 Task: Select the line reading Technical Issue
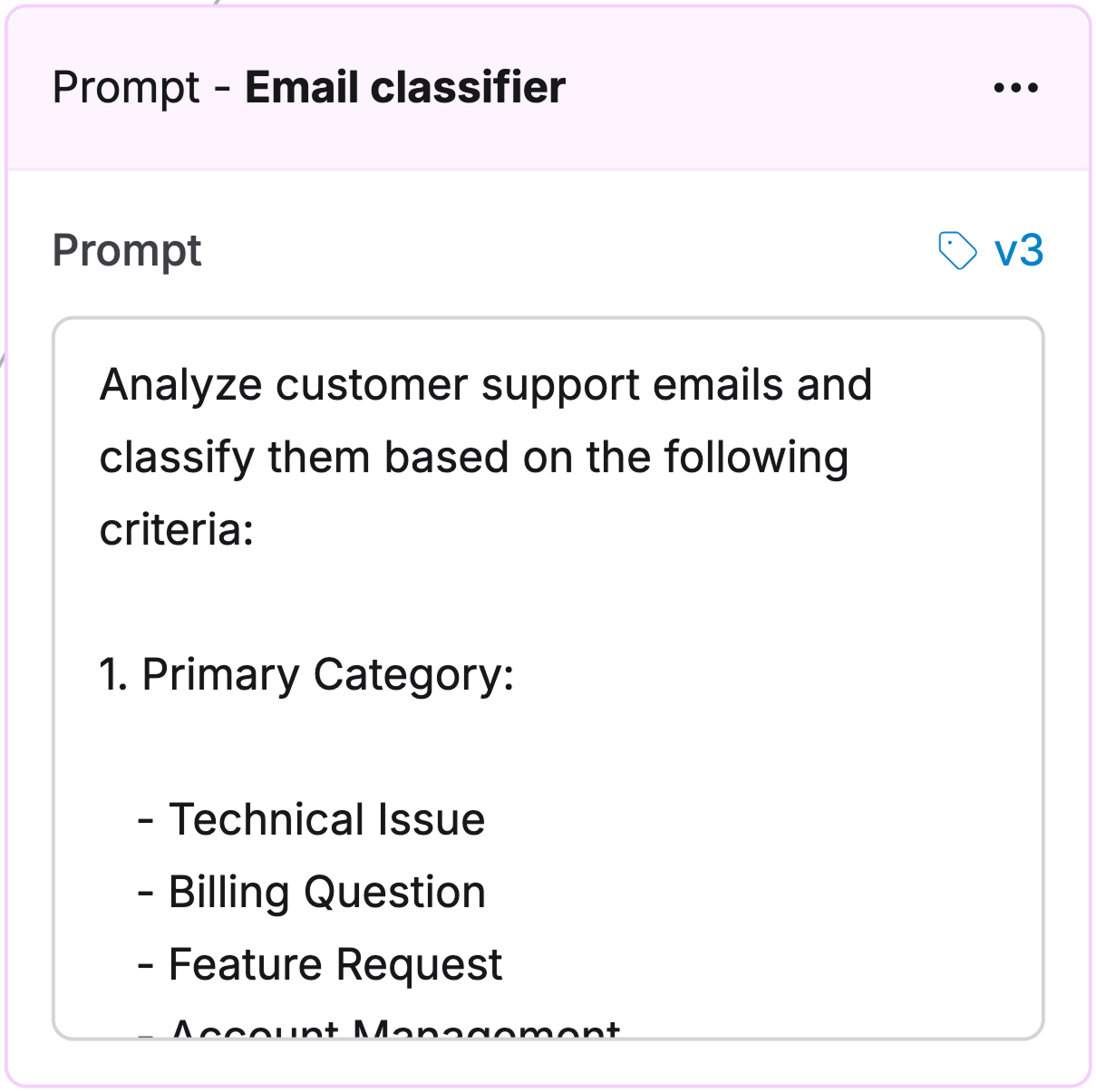326,818
